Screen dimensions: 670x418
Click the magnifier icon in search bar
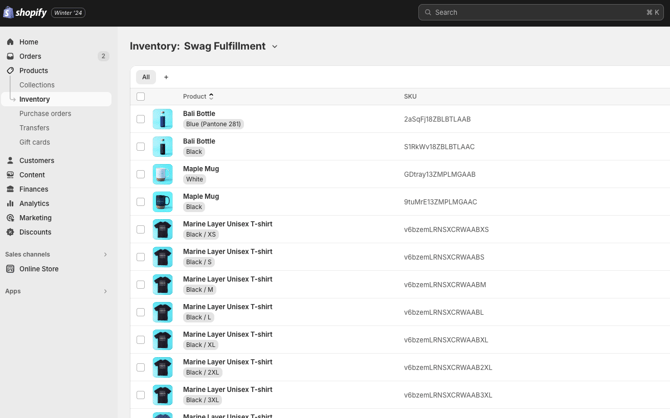[428, 12]
